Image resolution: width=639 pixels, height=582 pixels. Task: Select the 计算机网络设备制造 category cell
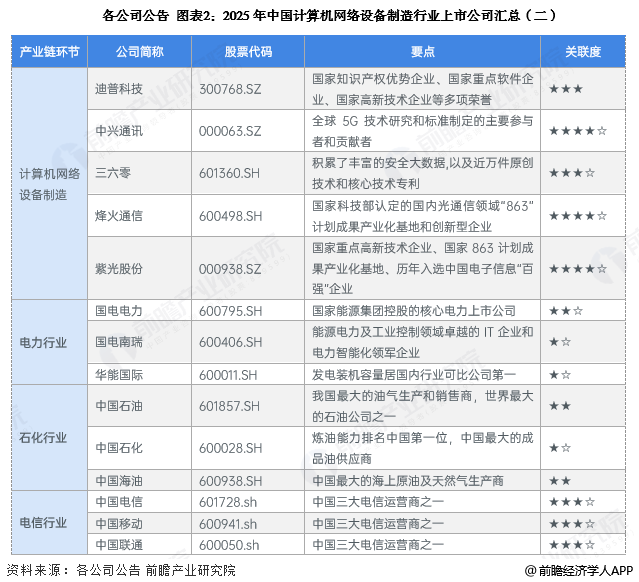coord(49,184)
